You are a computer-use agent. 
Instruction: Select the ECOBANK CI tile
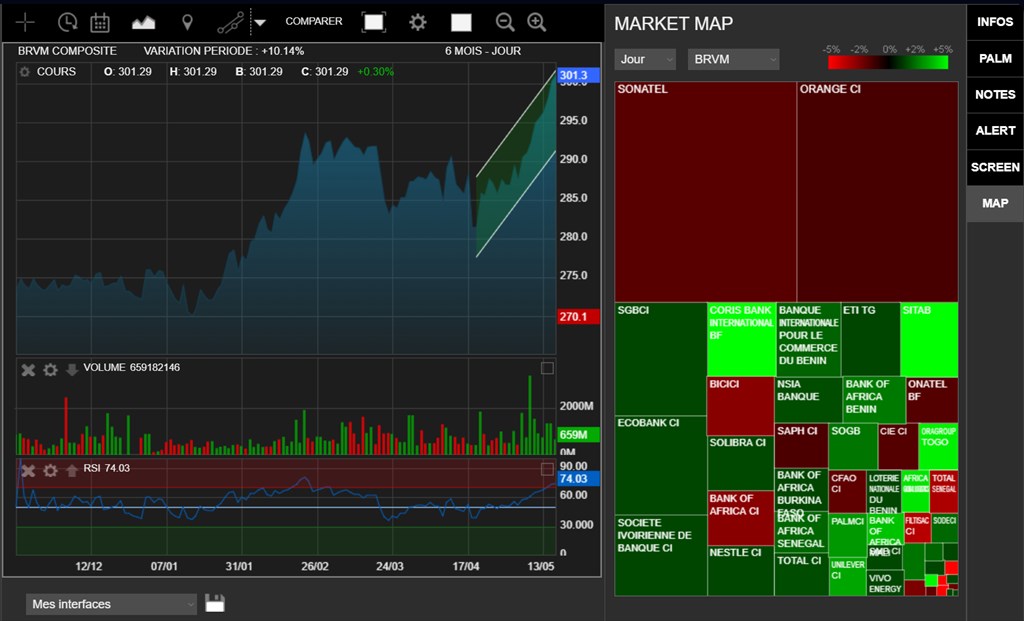coord(661,466)
